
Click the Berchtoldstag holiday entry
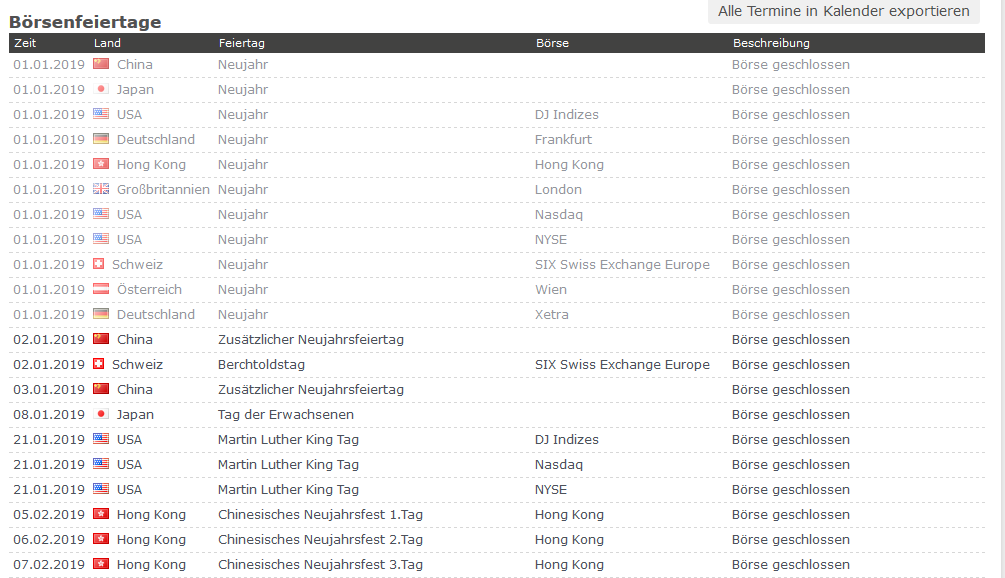(x=261, y=364)
